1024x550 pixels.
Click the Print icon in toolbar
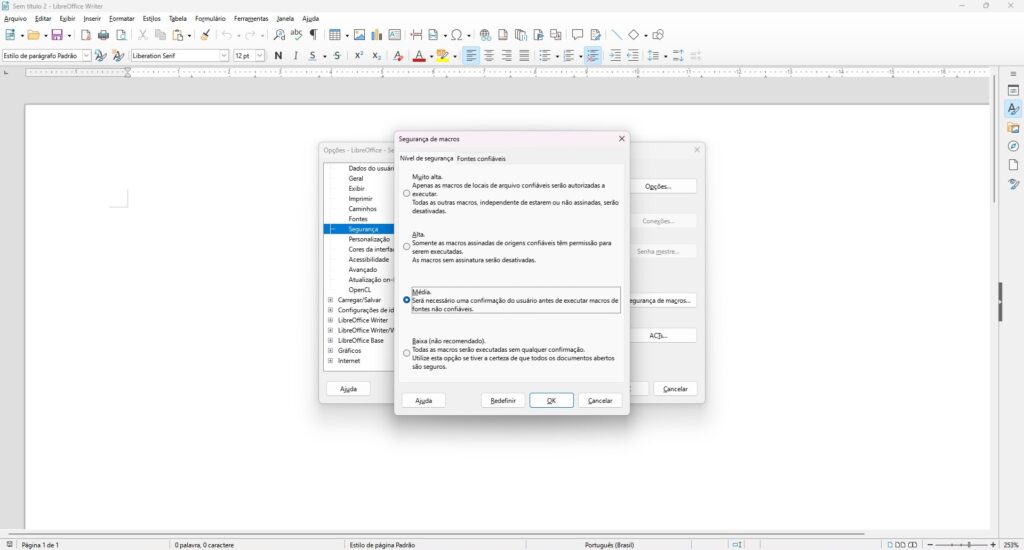[103, 35]
